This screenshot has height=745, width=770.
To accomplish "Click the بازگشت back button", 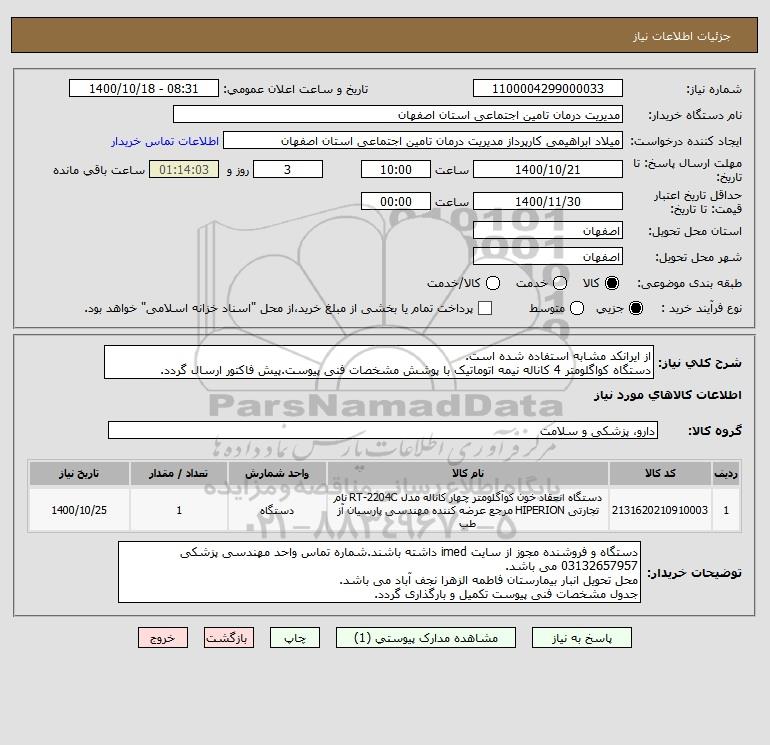I will pos(229,638).
